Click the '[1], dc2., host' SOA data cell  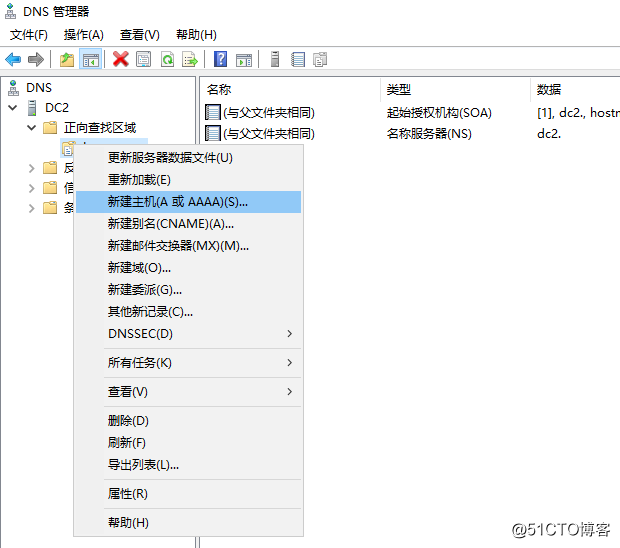click(578, 113)
